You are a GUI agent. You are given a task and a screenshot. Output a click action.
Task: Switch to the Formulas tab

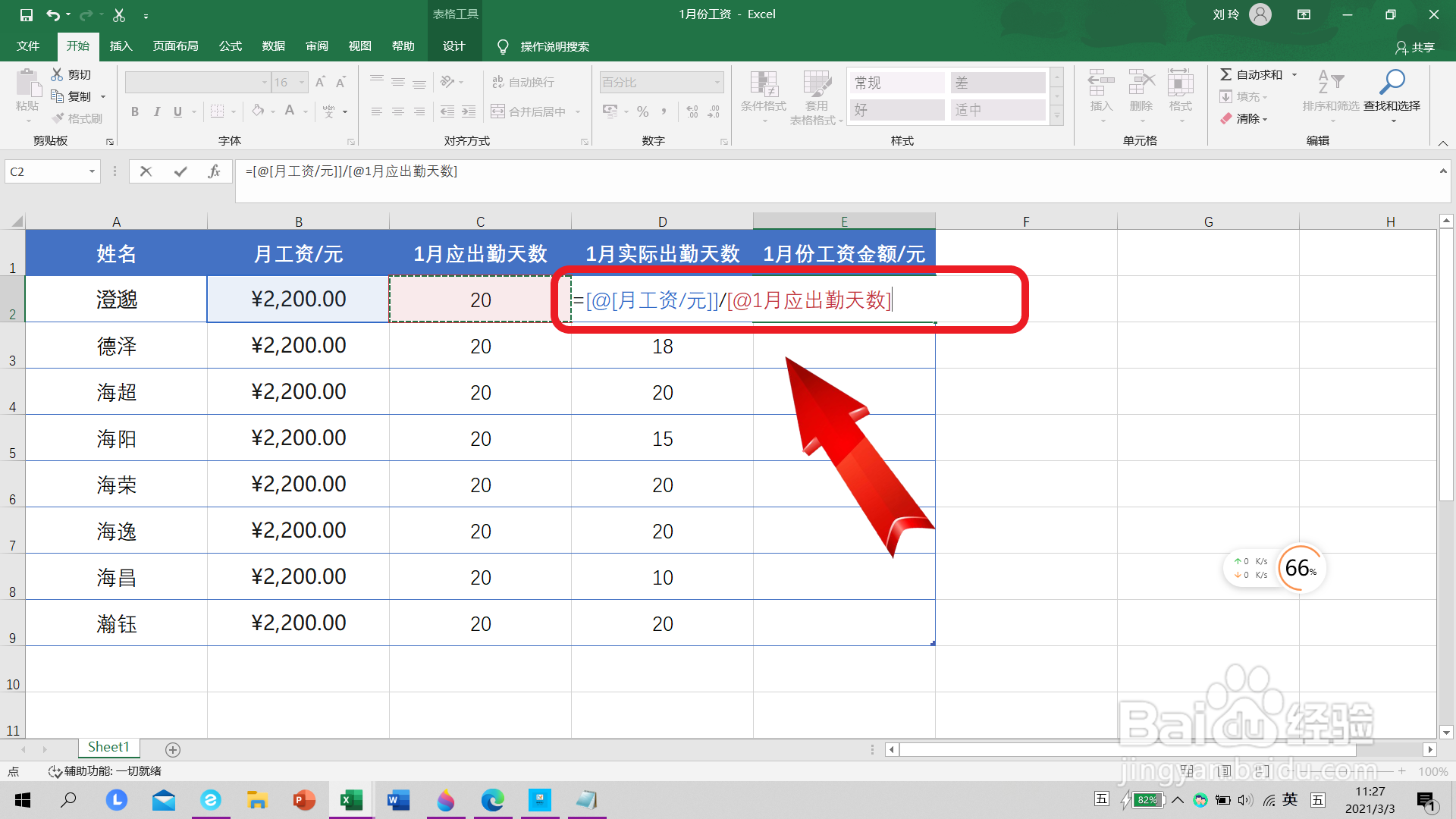click(231, 46)
